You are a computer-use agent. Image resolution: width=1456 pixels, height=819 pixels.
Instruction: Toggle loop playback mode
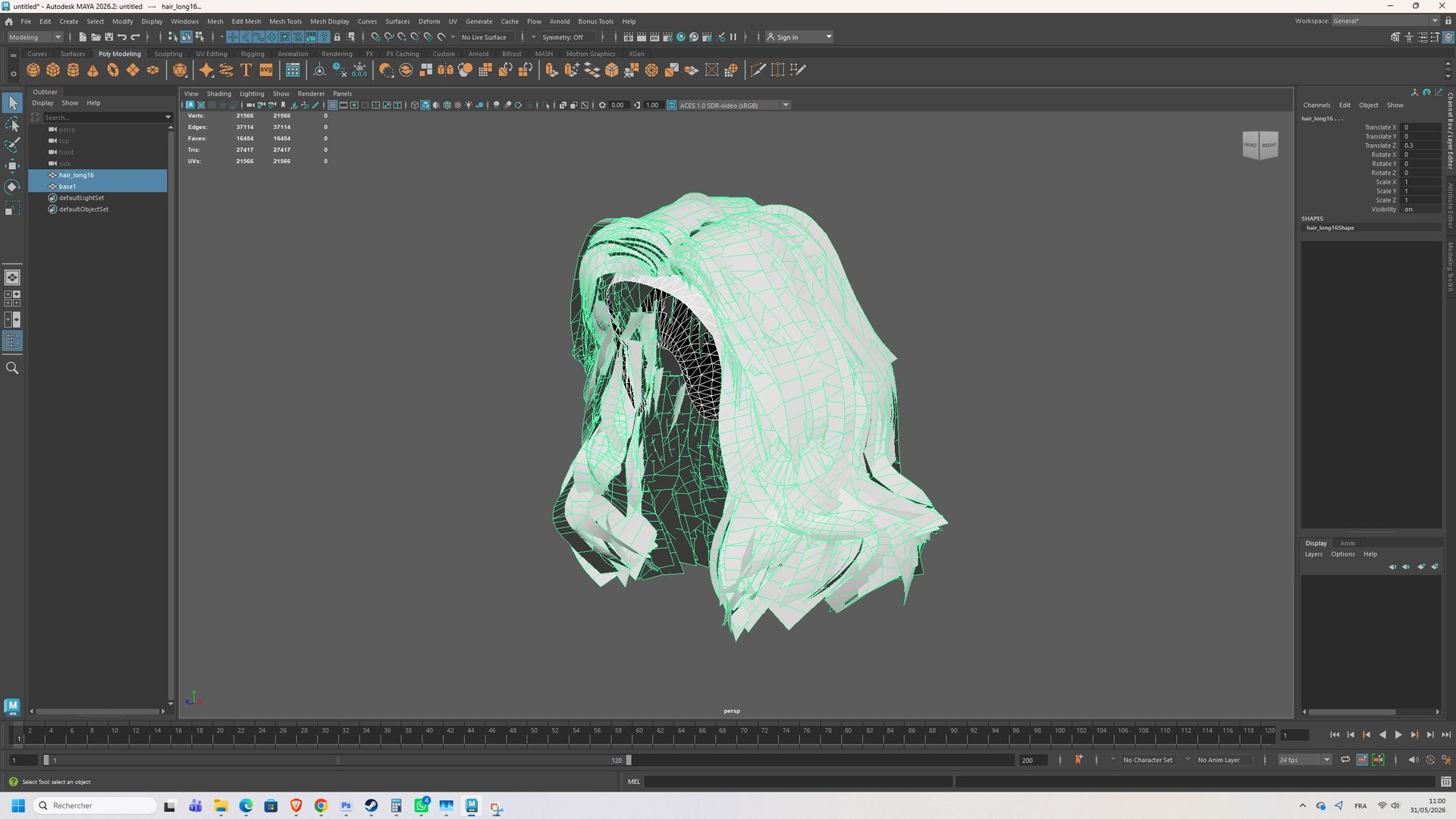point(1345,760)
